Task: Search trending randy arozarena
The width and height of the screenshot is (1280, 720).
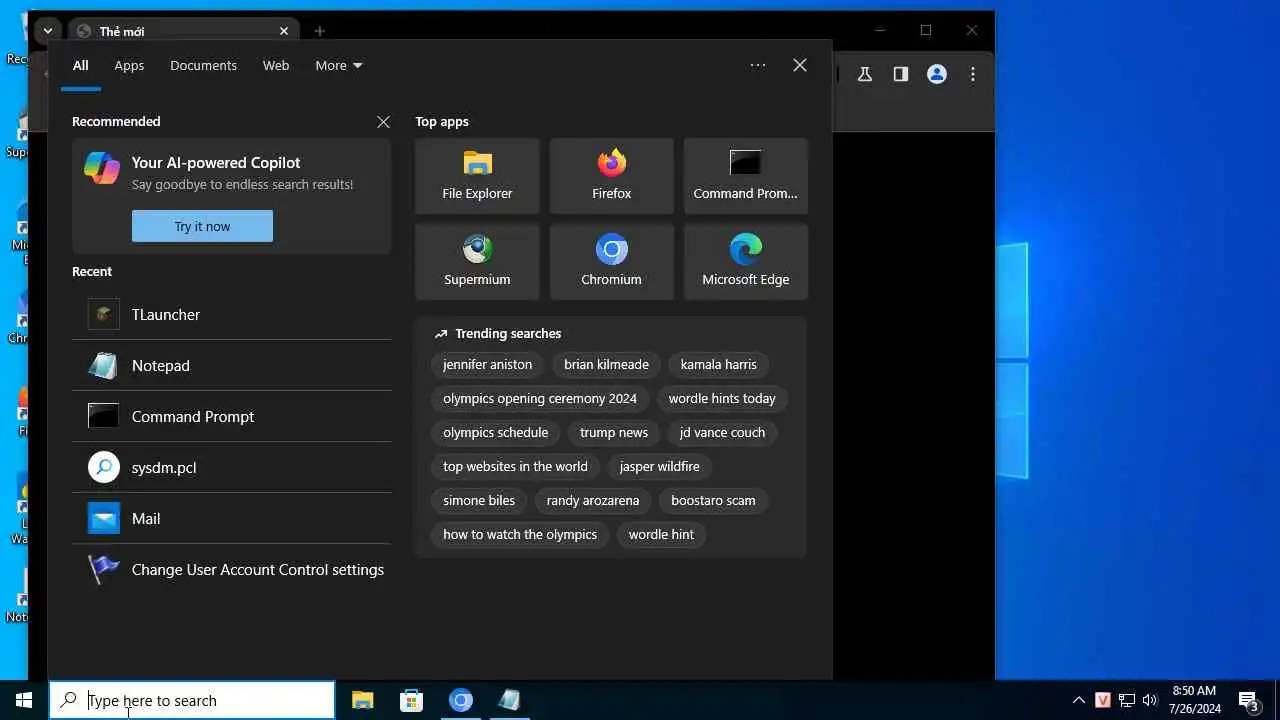Action: tap(593, 500)
